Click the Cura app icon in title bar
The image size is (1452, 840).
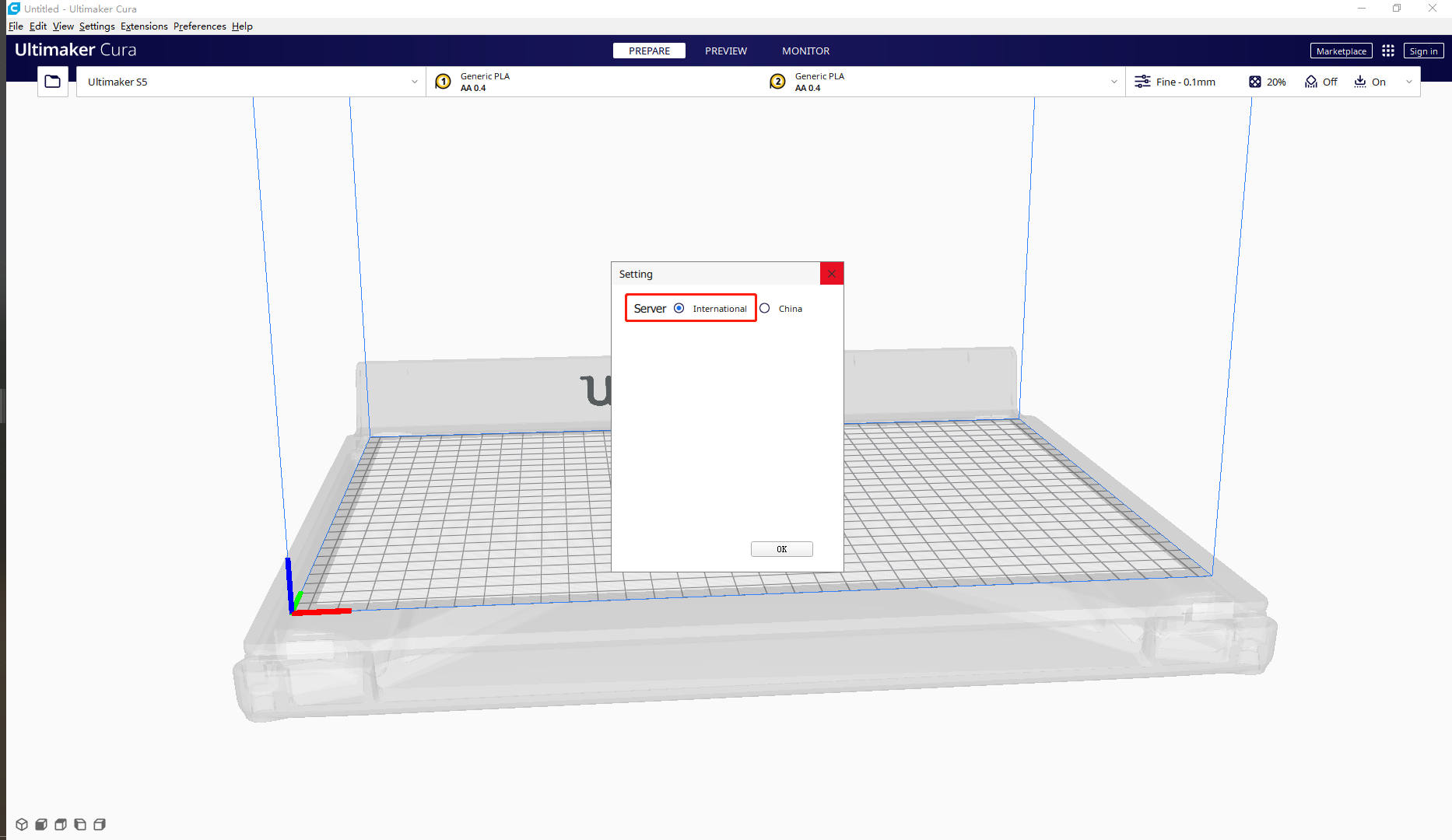tap(13, 9)
